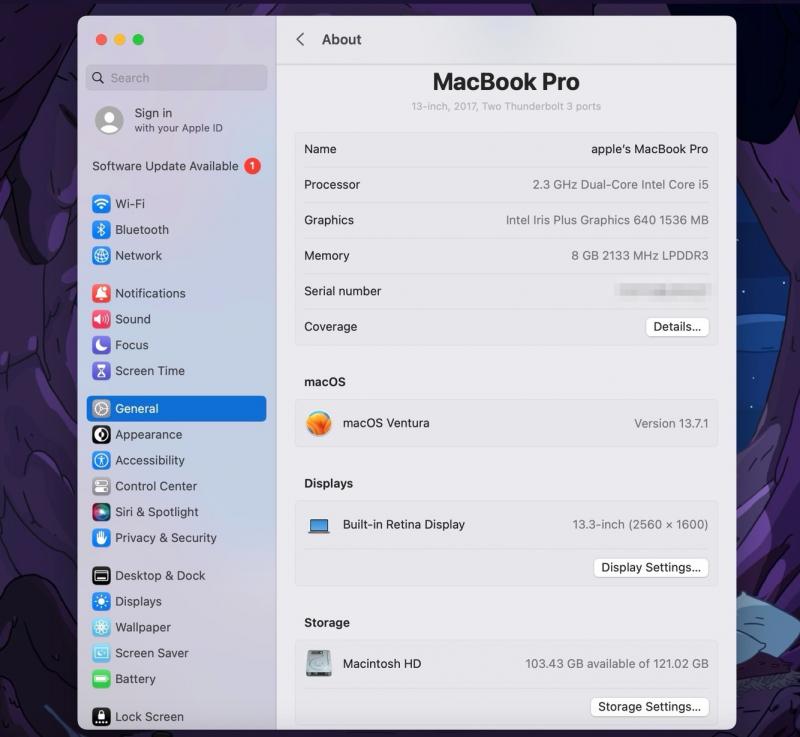Open the Appearance icon
Viewport: 800px width, 737px height.
(101, 435)
